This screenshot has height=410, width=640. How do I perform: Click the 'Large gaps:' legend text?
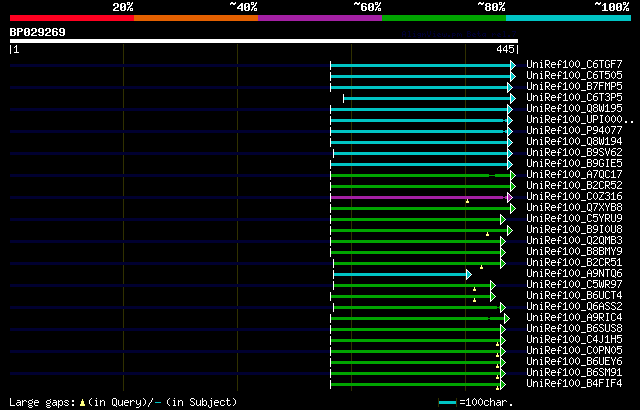point(42,403)
